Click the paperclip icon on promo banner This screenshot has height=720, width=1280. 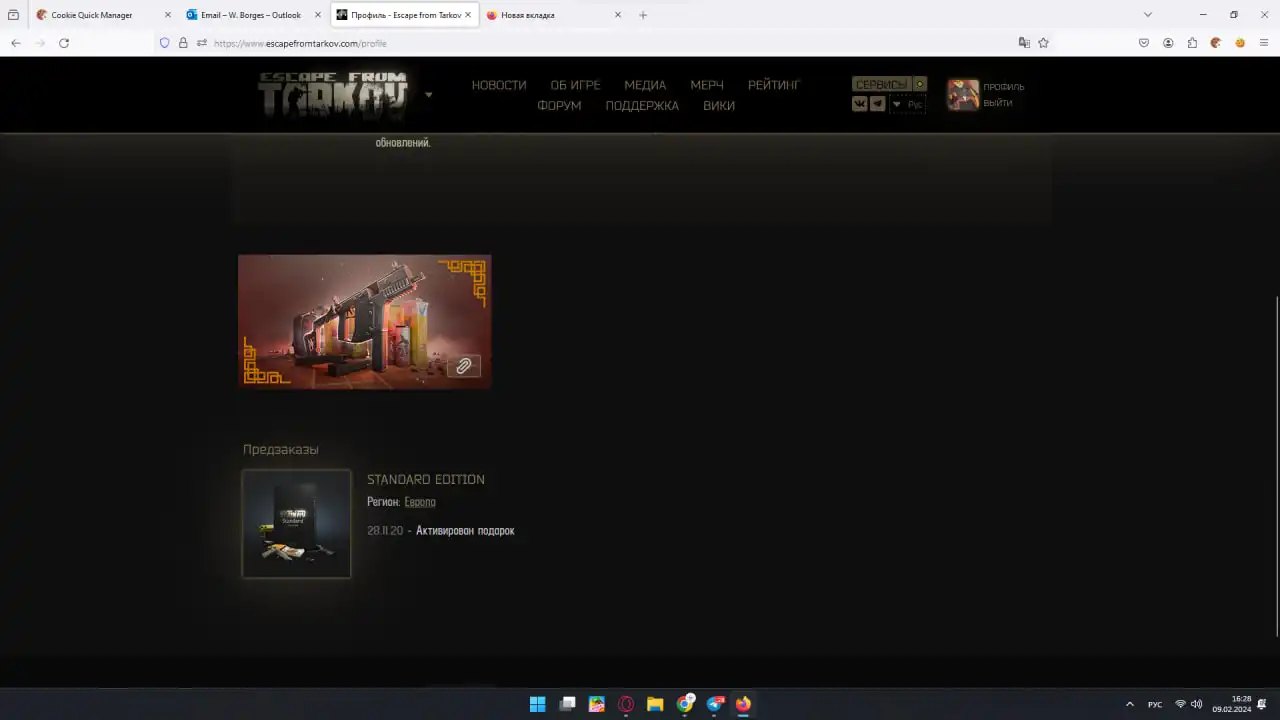point(464,366)
